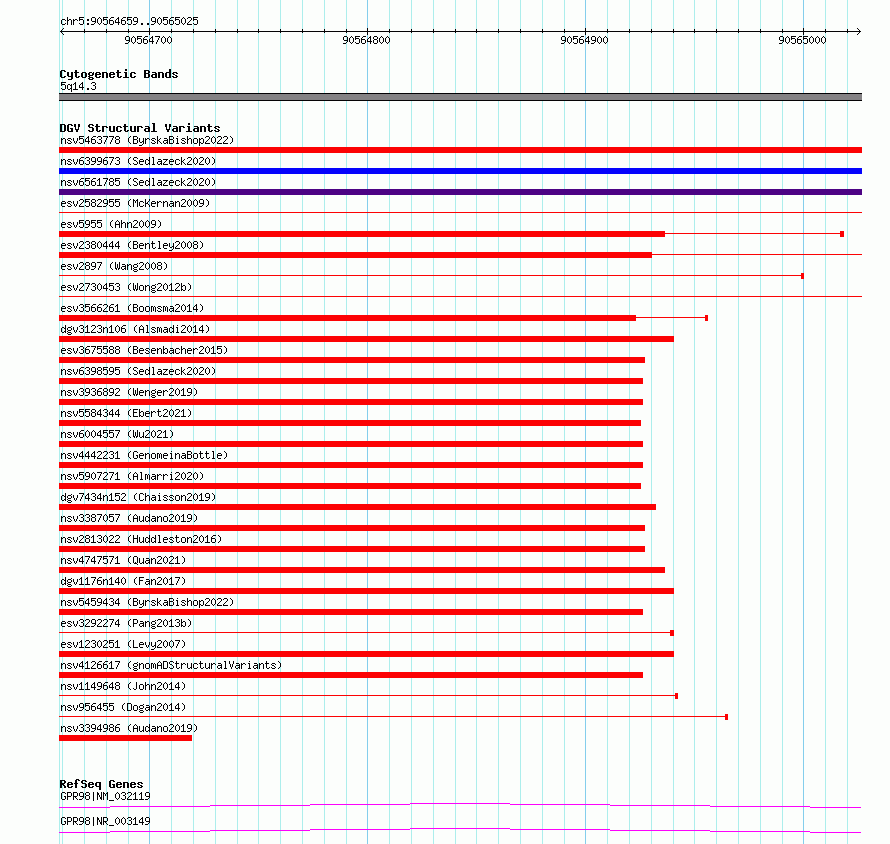Open esv2730453 (Wong2012b) variant label
890x844 pixels.
126,287
